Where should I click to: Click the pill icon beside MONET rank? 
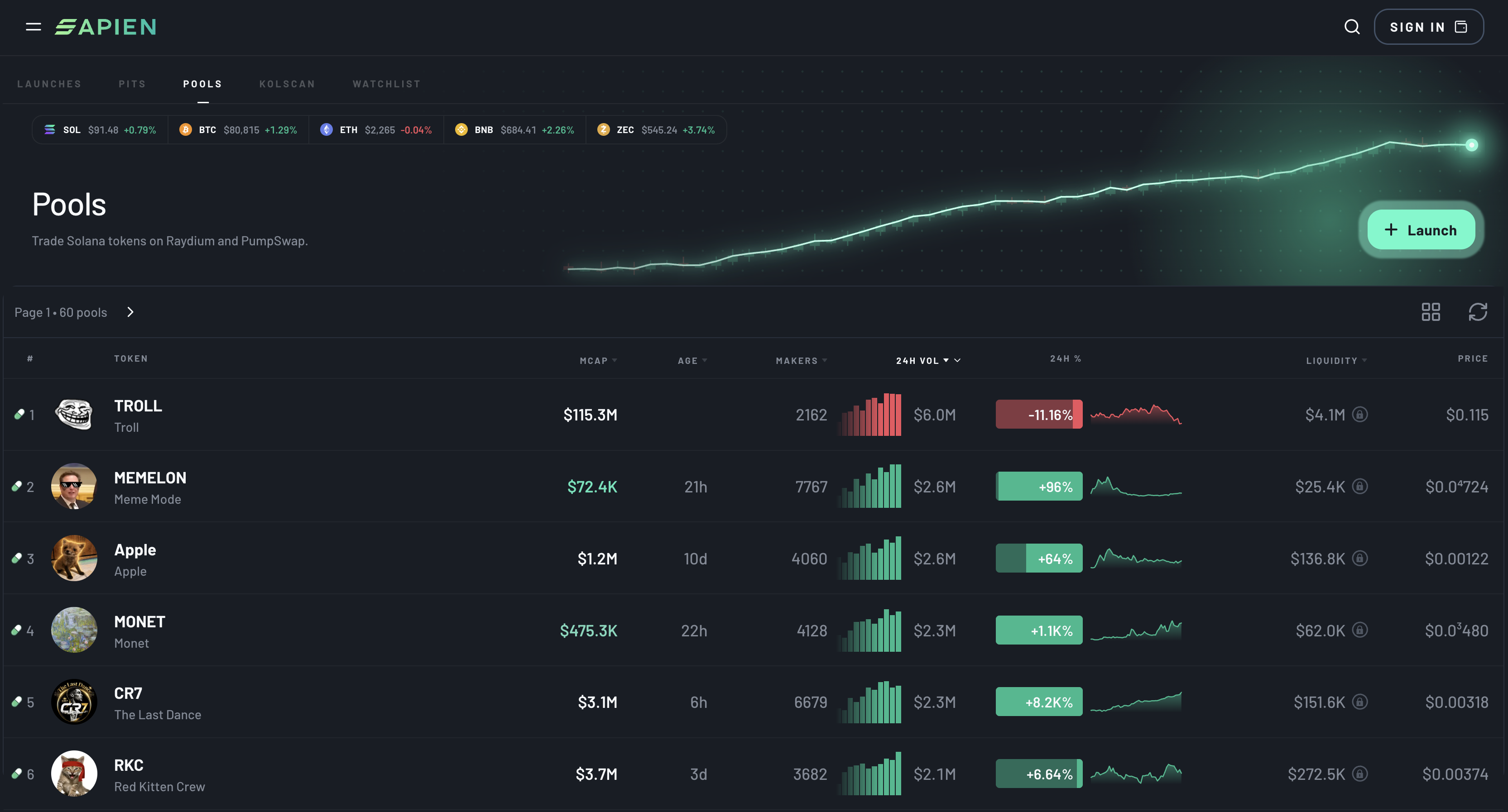[16, 630]
